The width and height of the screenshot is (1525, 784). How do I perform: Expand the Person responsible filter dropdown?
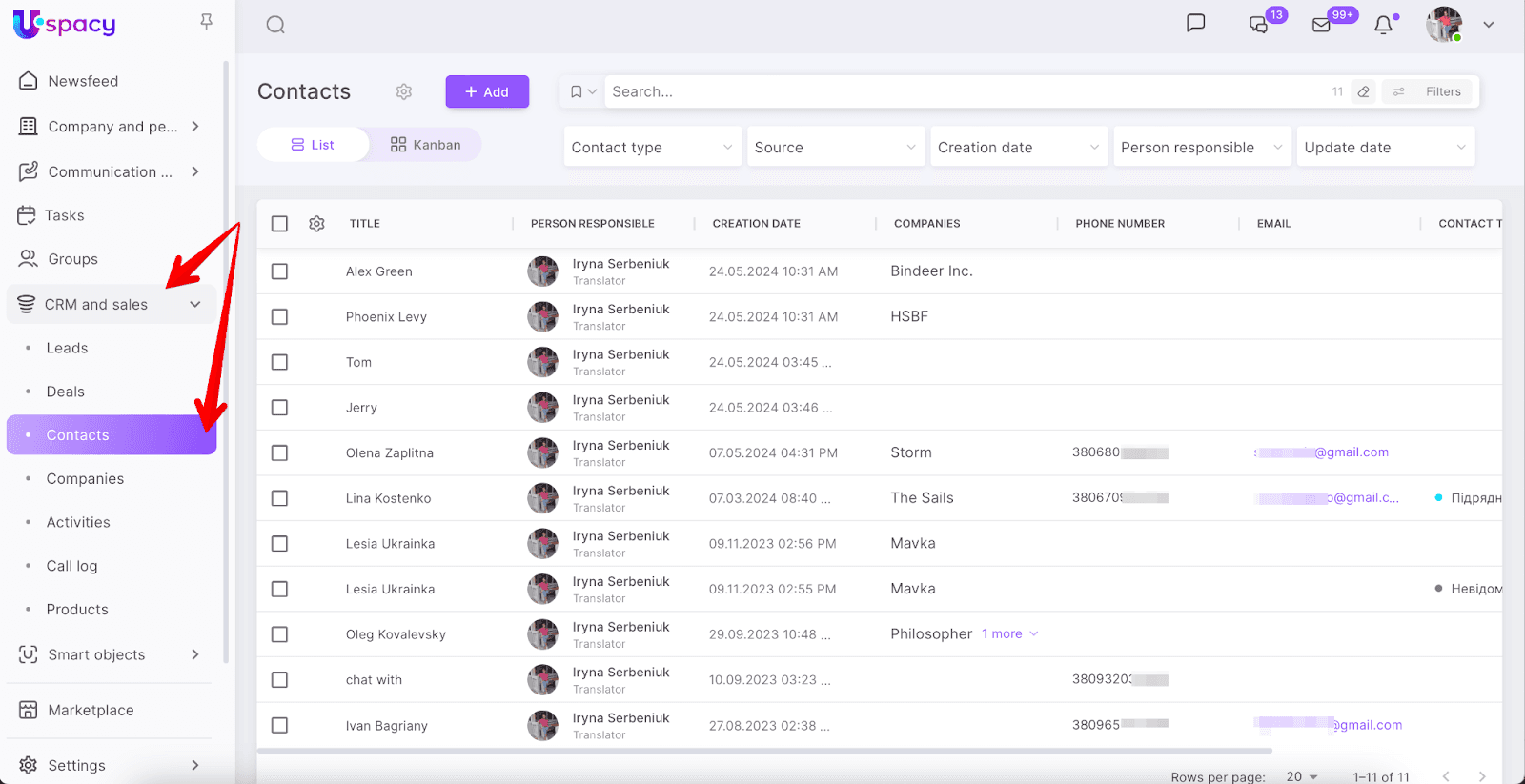point(1201,148)
